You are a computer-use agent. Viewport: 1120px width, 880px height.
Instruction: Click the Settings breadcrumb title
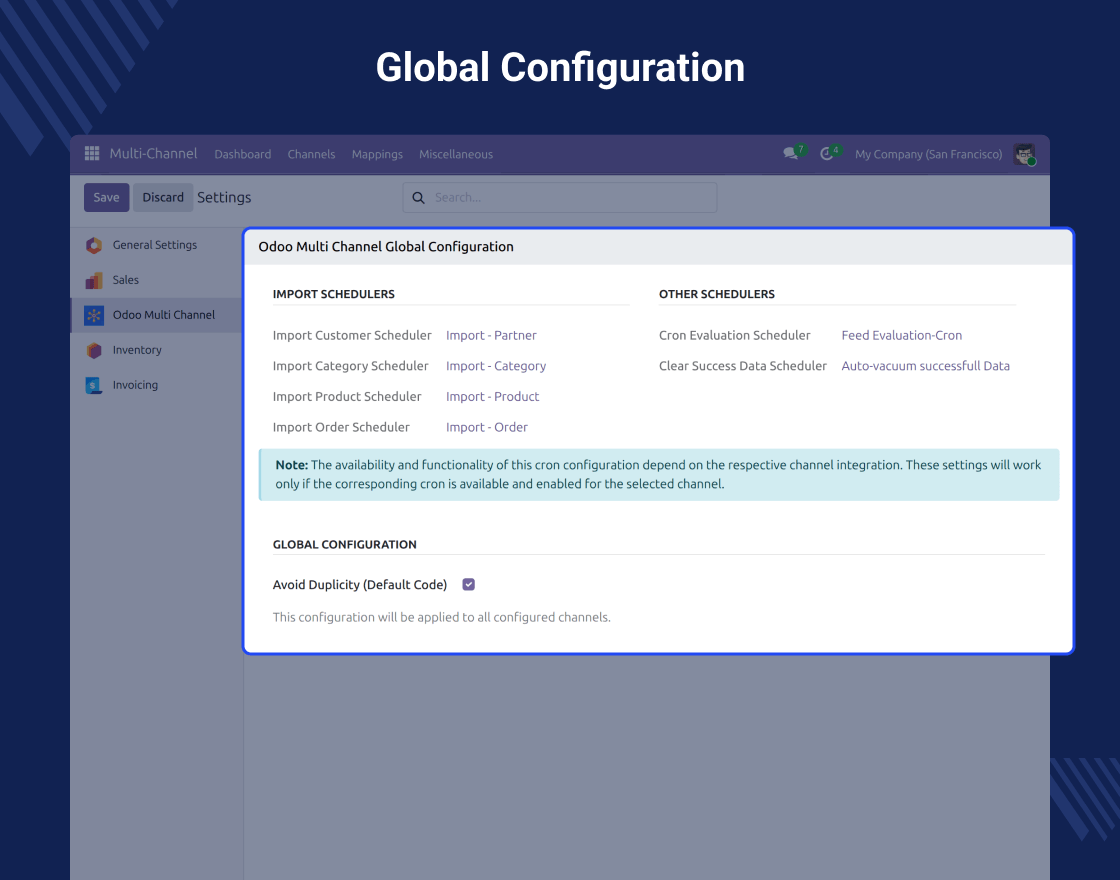pos(224,197)
